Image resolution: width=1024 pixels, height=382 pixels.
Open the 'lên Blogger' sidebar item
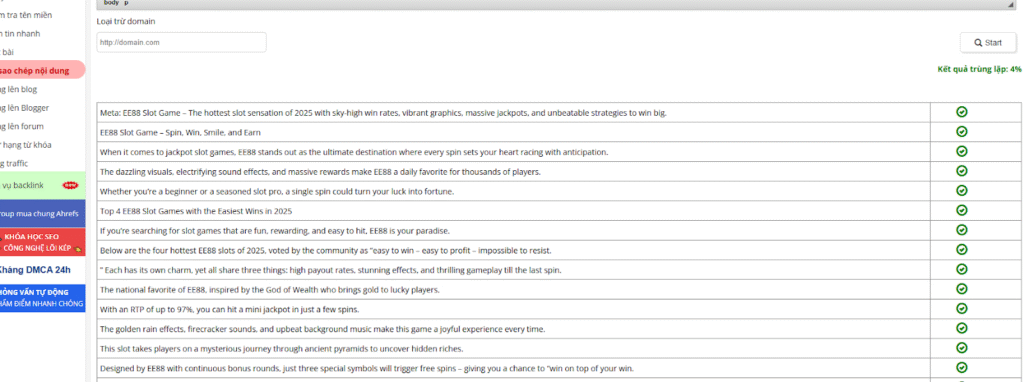[24, 108]
